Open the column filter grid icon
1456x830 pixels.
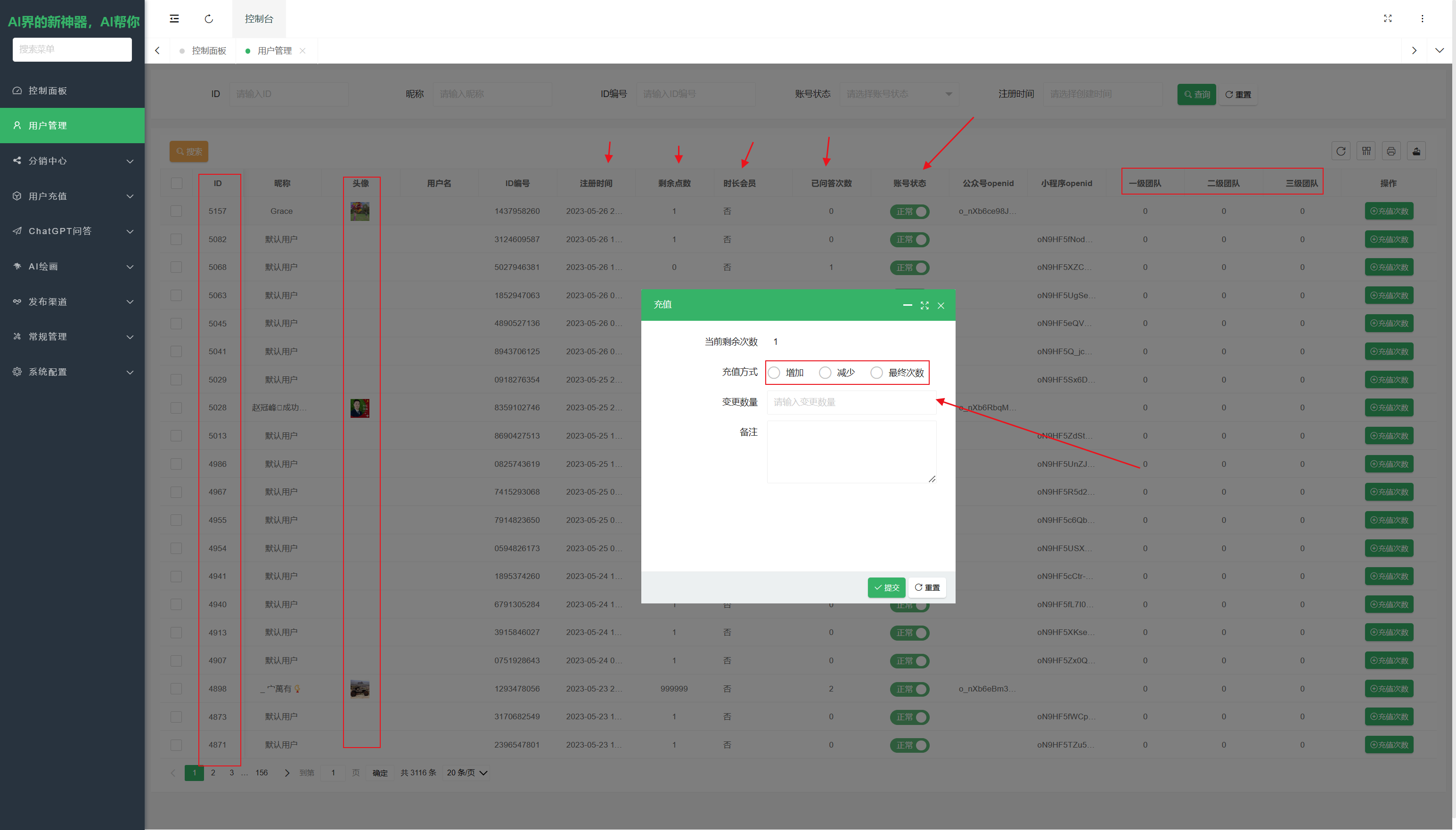1366,151
